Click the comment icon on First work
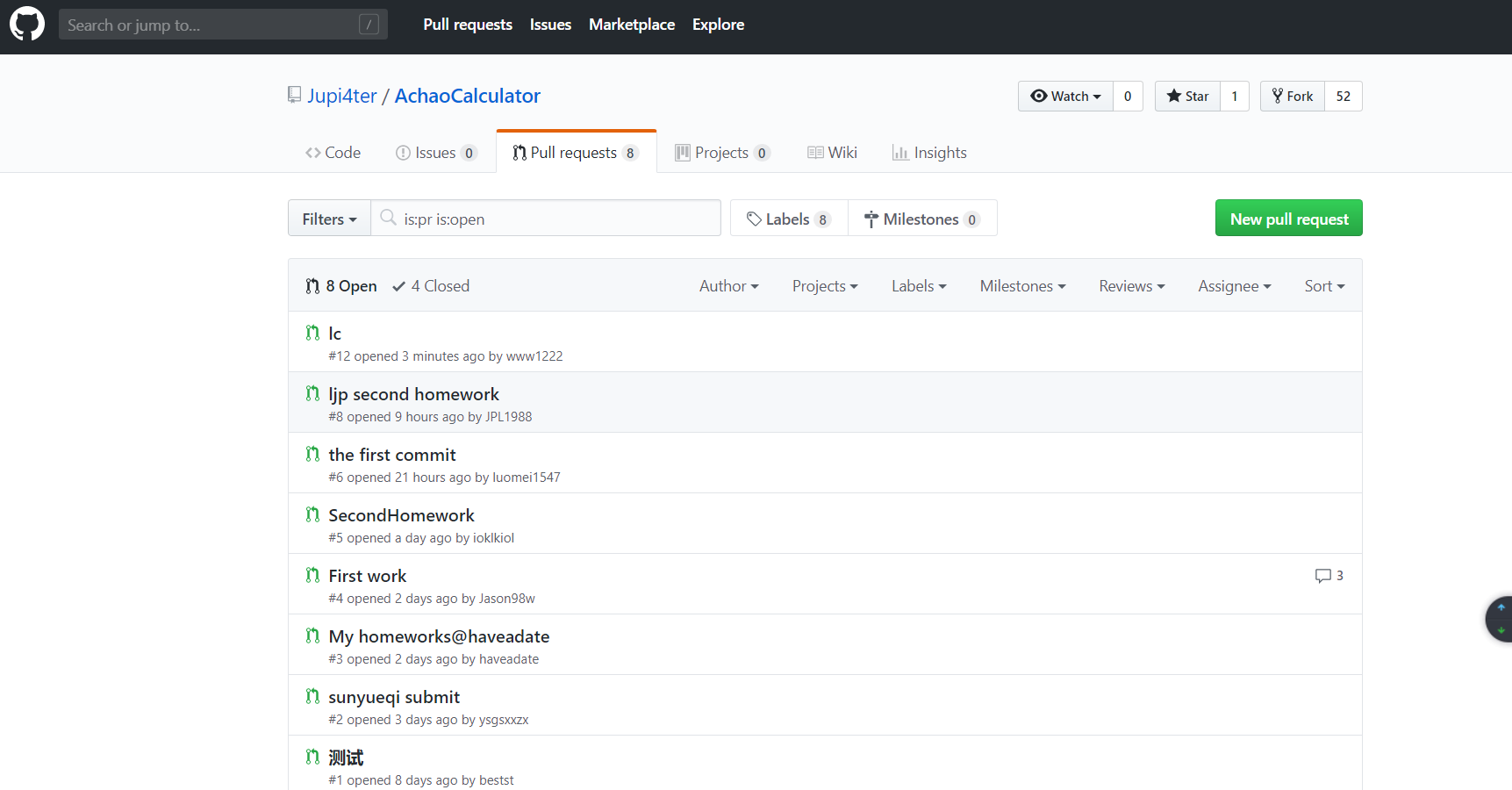Image resolution: width=1512 pixels, height=790 pixels. 1322,576
